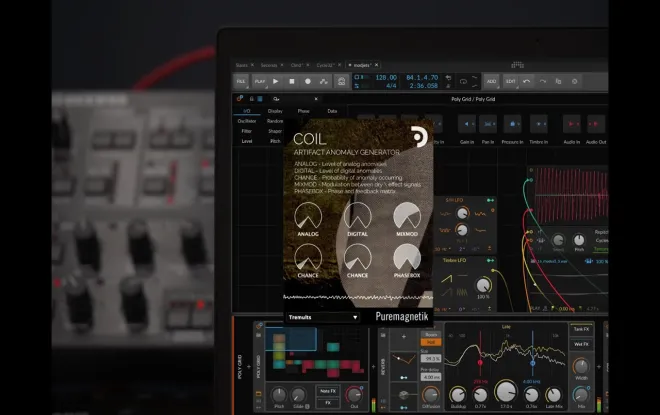The width and height of the screenshot is (660, 415).
Task: Click the Pitch knob in the sampler module
Action: (579, 240)
